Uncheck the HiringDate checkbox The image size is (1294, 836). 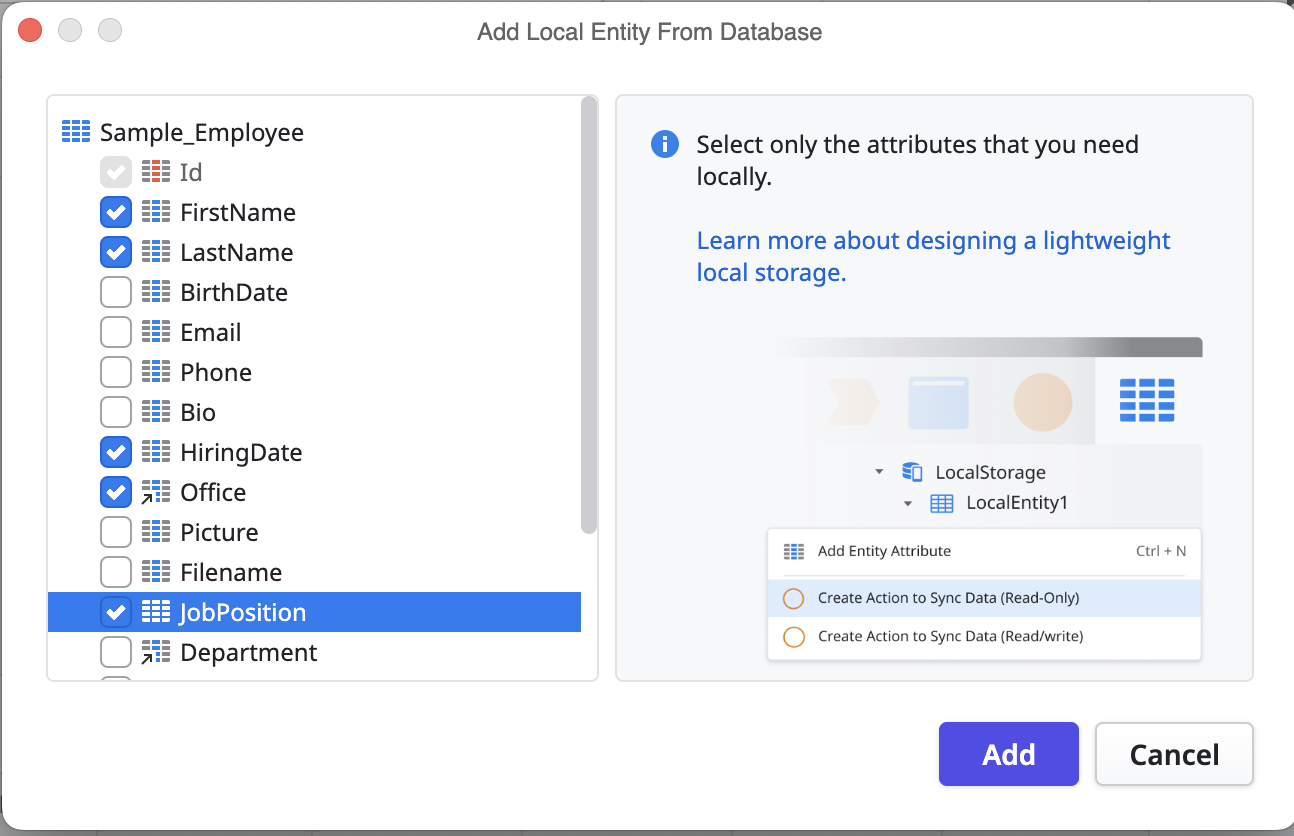[116, 452]
